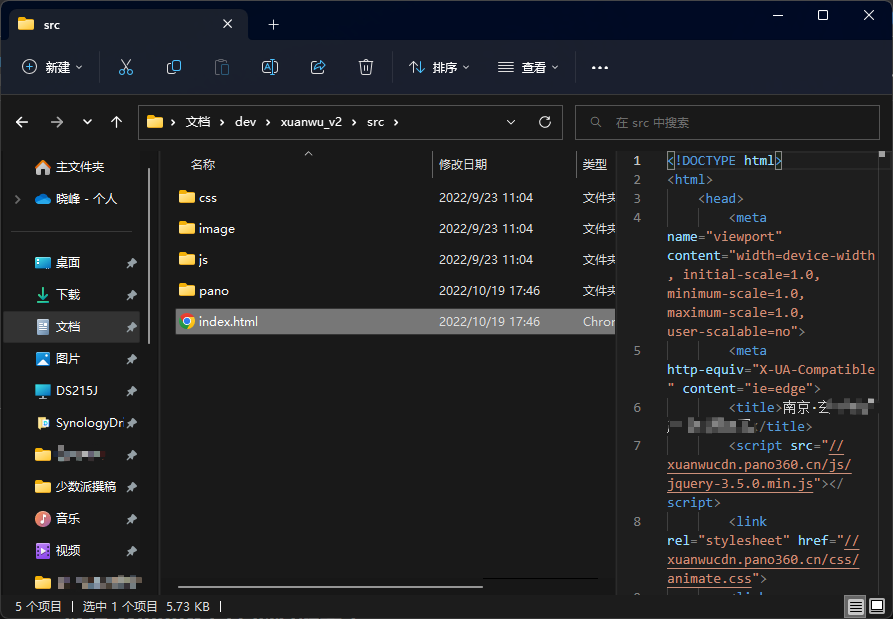Expand the address bar history dropdown
This screenshot has height=619, width=893.
(511, 121)
